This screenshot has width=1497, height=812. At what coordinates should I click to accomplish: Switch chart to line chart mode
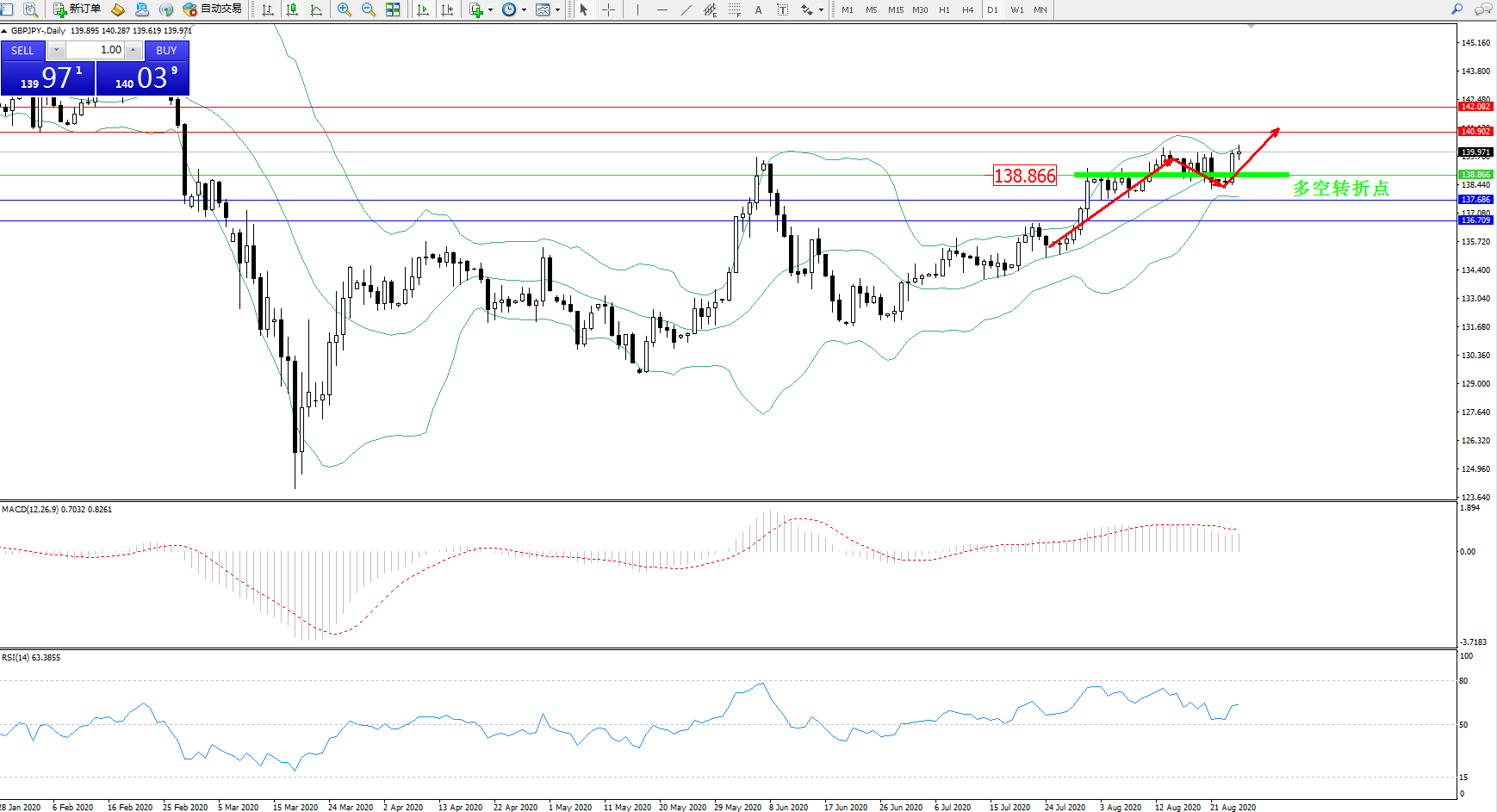[316, 9]
